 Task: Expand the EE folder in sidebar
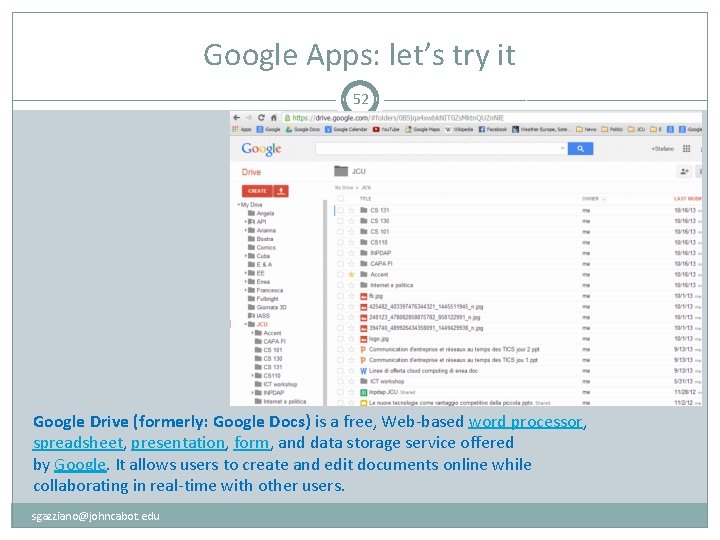click(245, 273)
